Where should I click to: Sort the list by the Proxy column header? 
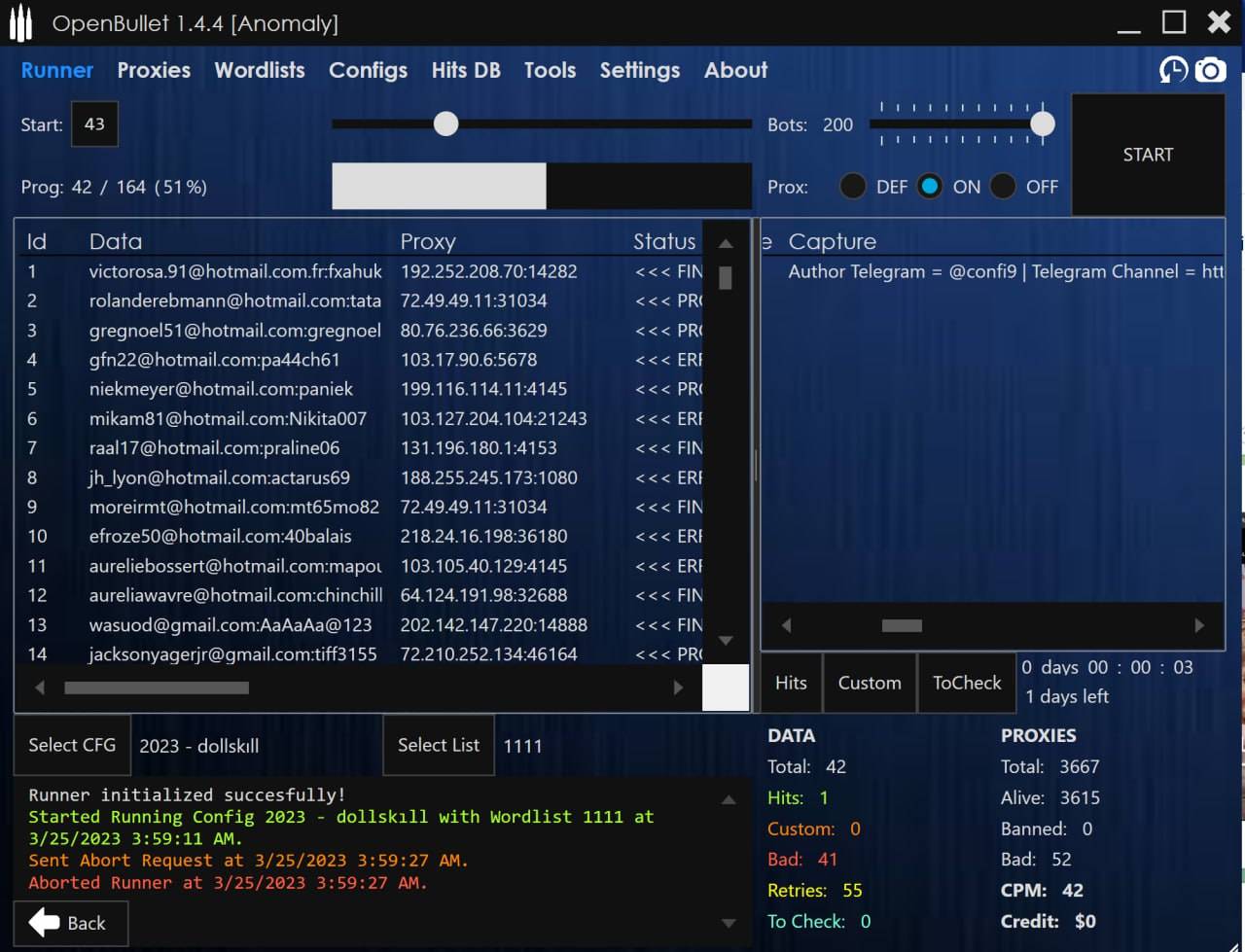[428, 241]
